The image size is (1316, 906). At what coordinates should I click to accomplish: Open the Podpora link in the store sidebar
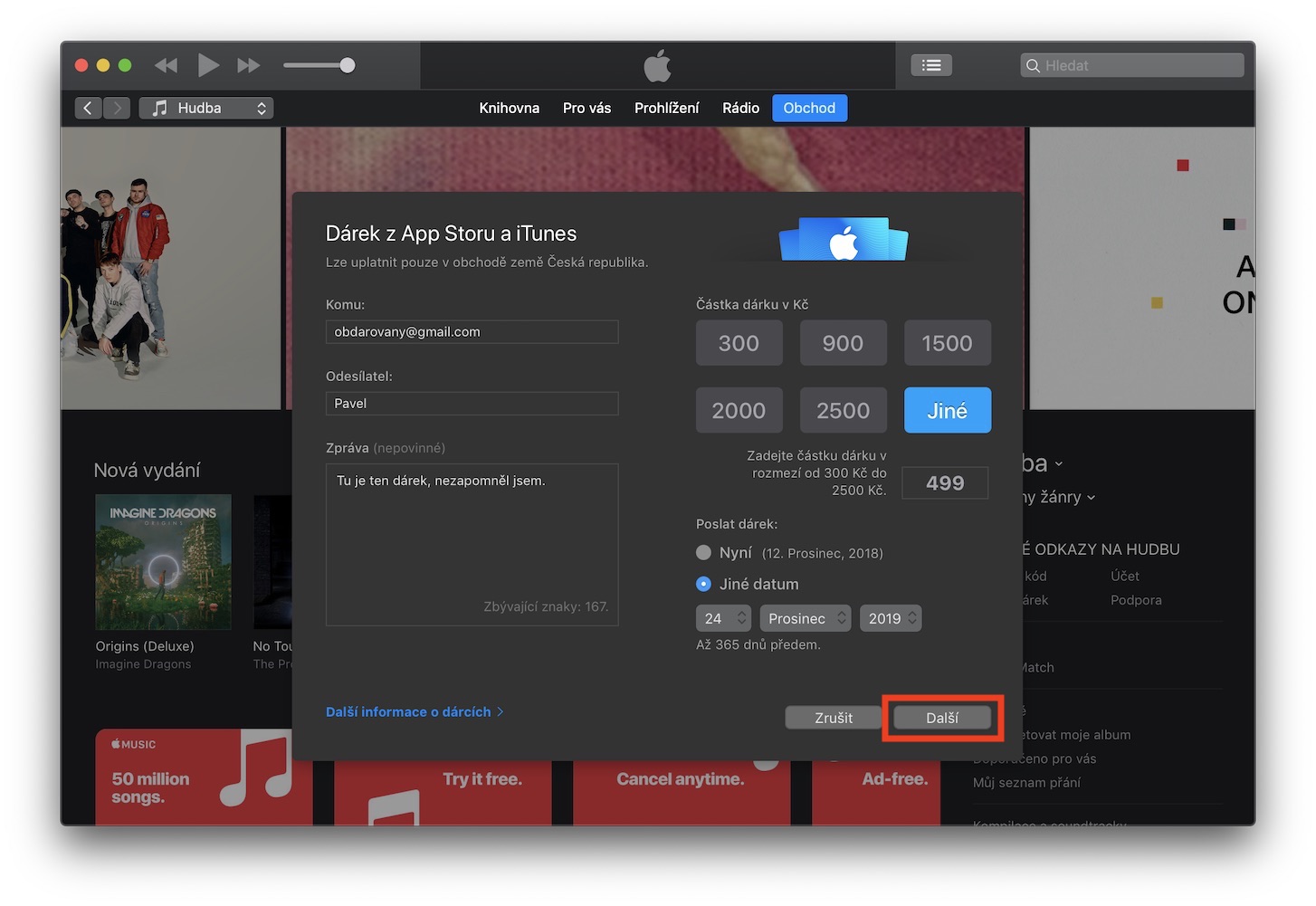point(1136,600)
